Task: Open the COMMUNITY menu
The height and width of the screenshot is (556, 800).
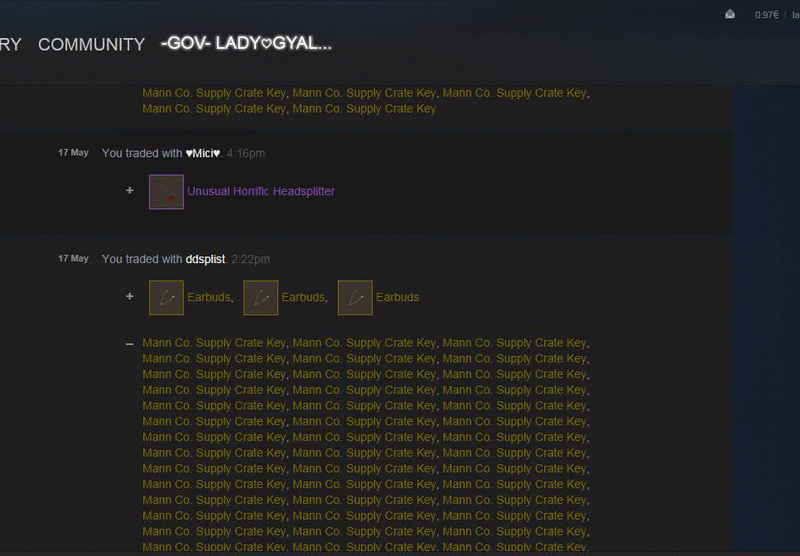Action: click(91, 44)
